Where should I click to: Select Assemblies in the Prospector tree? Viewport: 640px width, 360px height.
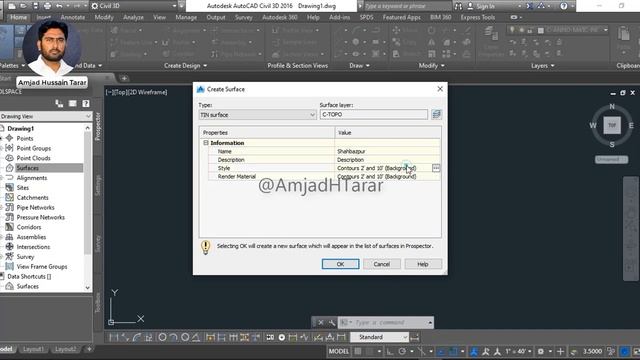tap(31, 237)
